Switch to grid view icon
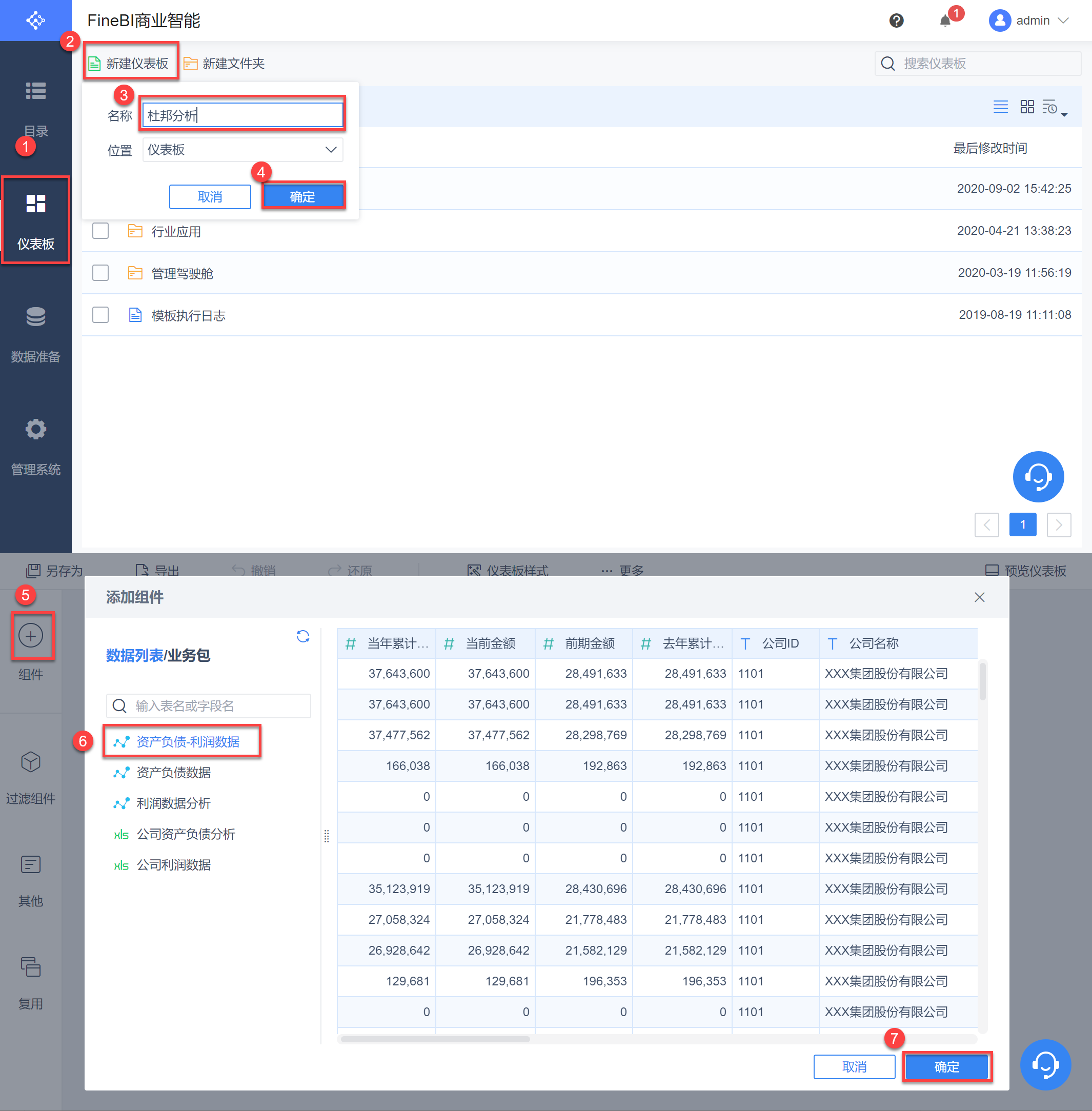The width and height of the screenshot is (1092, 1111). coord(1026,107)
